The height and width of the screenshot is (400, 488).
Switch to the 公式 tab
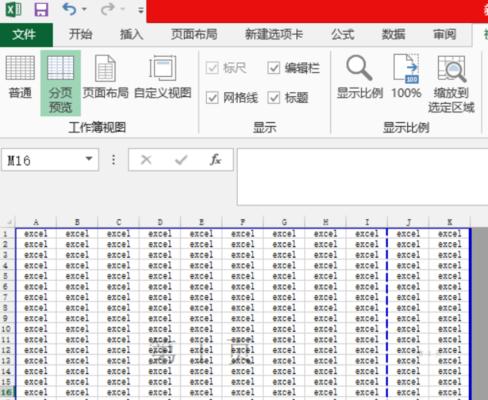pyautogui.click(x=343, y=34)
